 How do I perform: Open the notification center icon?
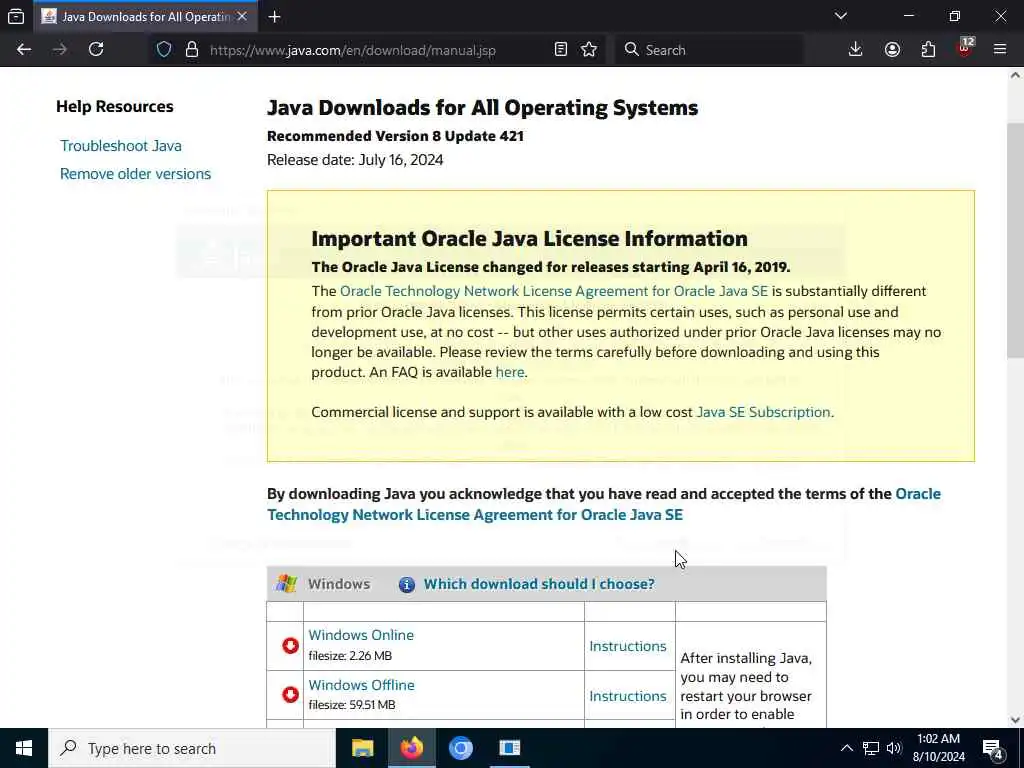pos(992,748)
